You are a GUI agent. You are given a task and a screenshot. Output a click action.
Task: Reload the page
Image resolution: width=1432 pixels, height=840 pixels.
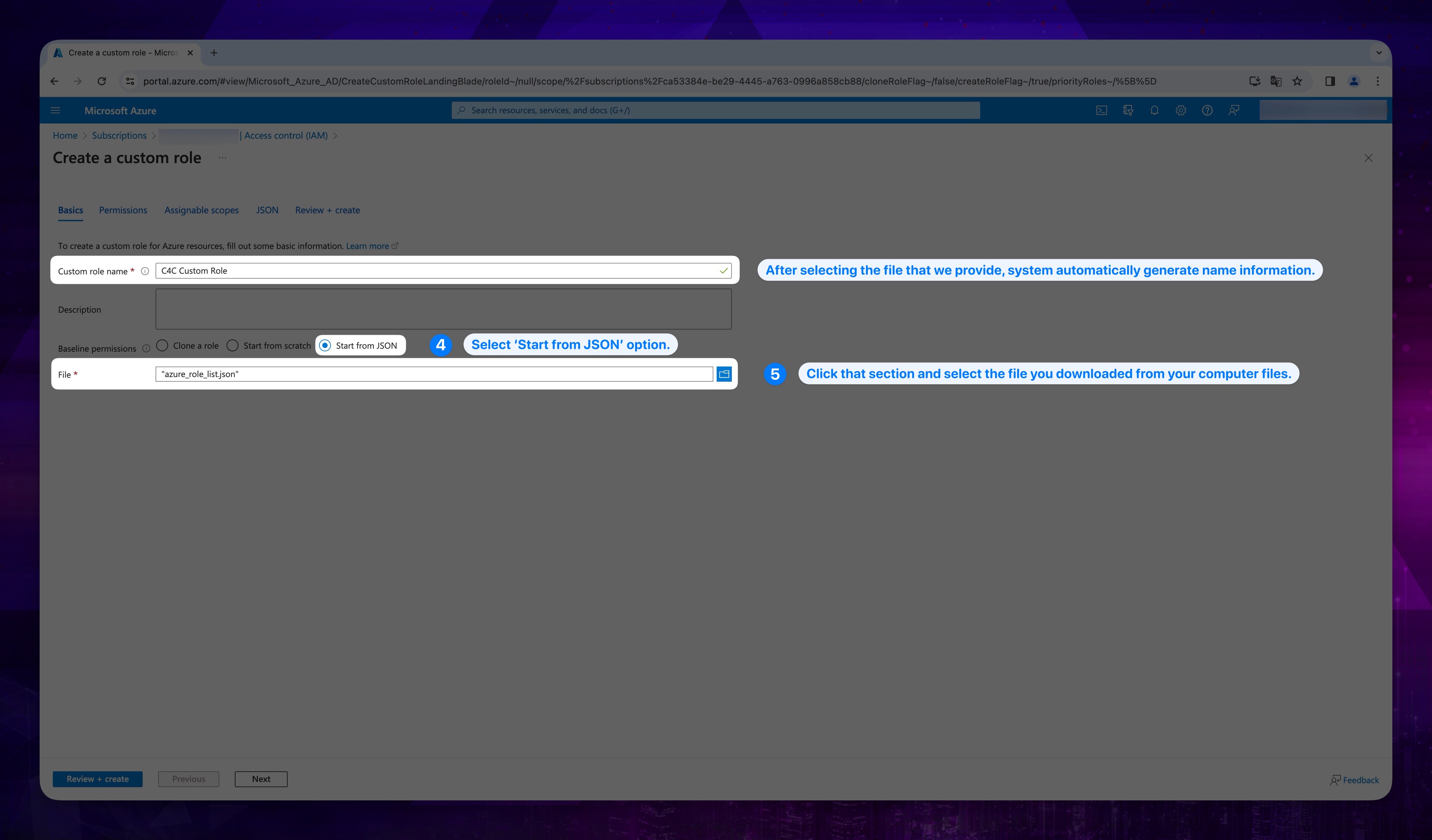coord(102,81)
